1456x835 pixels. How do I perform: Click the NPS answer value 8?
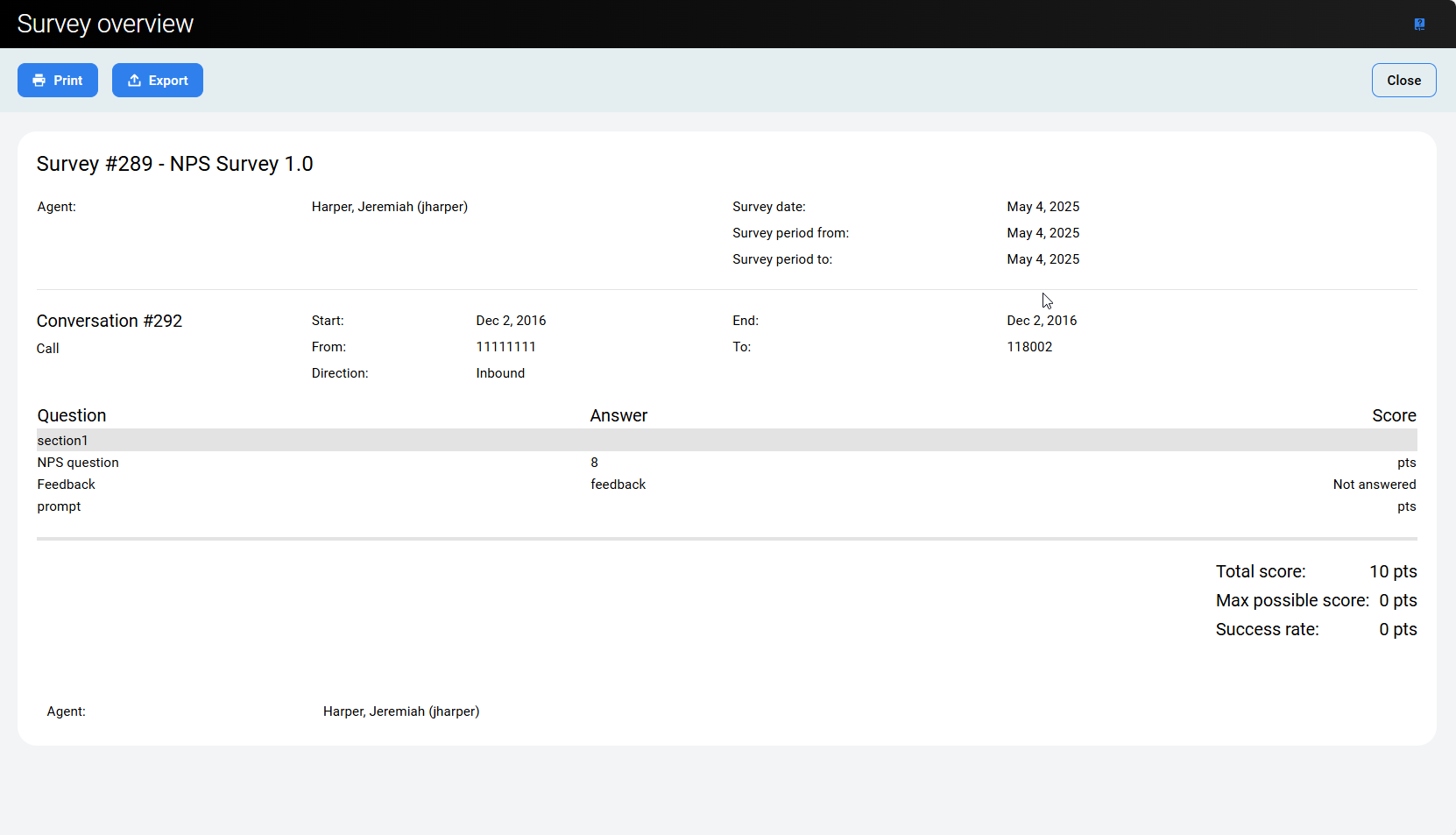pyautogui.click(x=594, y=463)
